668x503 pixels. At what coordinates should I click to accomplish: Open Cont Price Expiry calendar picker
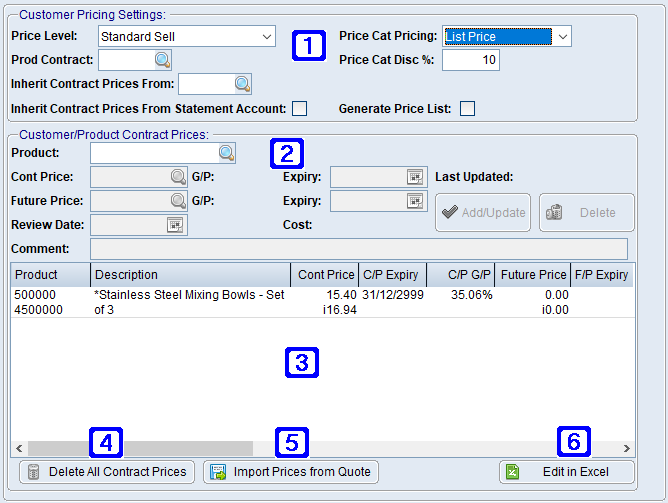coord(415,177)
